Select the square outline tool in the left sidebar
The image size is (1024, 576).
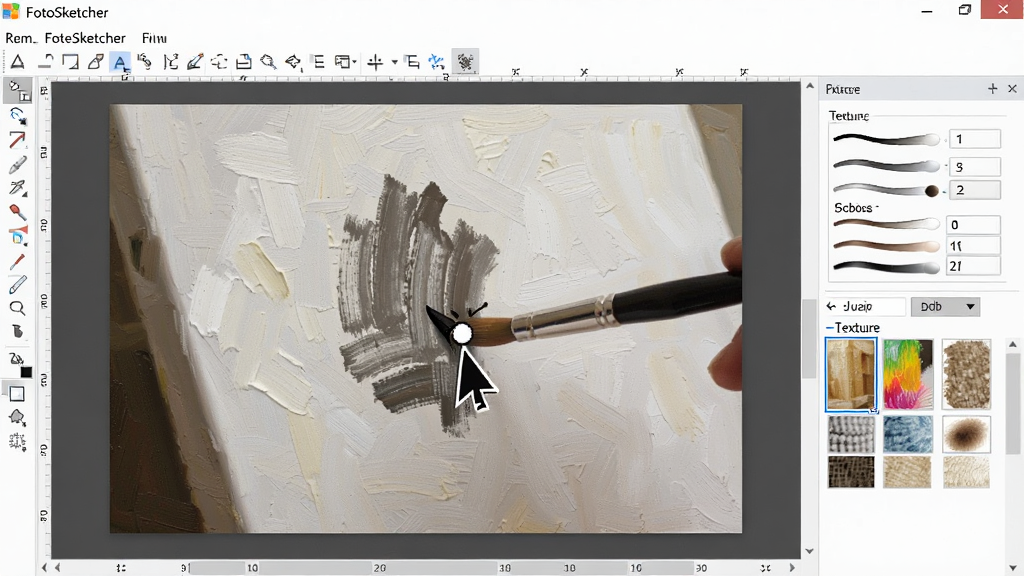(17, 394)
